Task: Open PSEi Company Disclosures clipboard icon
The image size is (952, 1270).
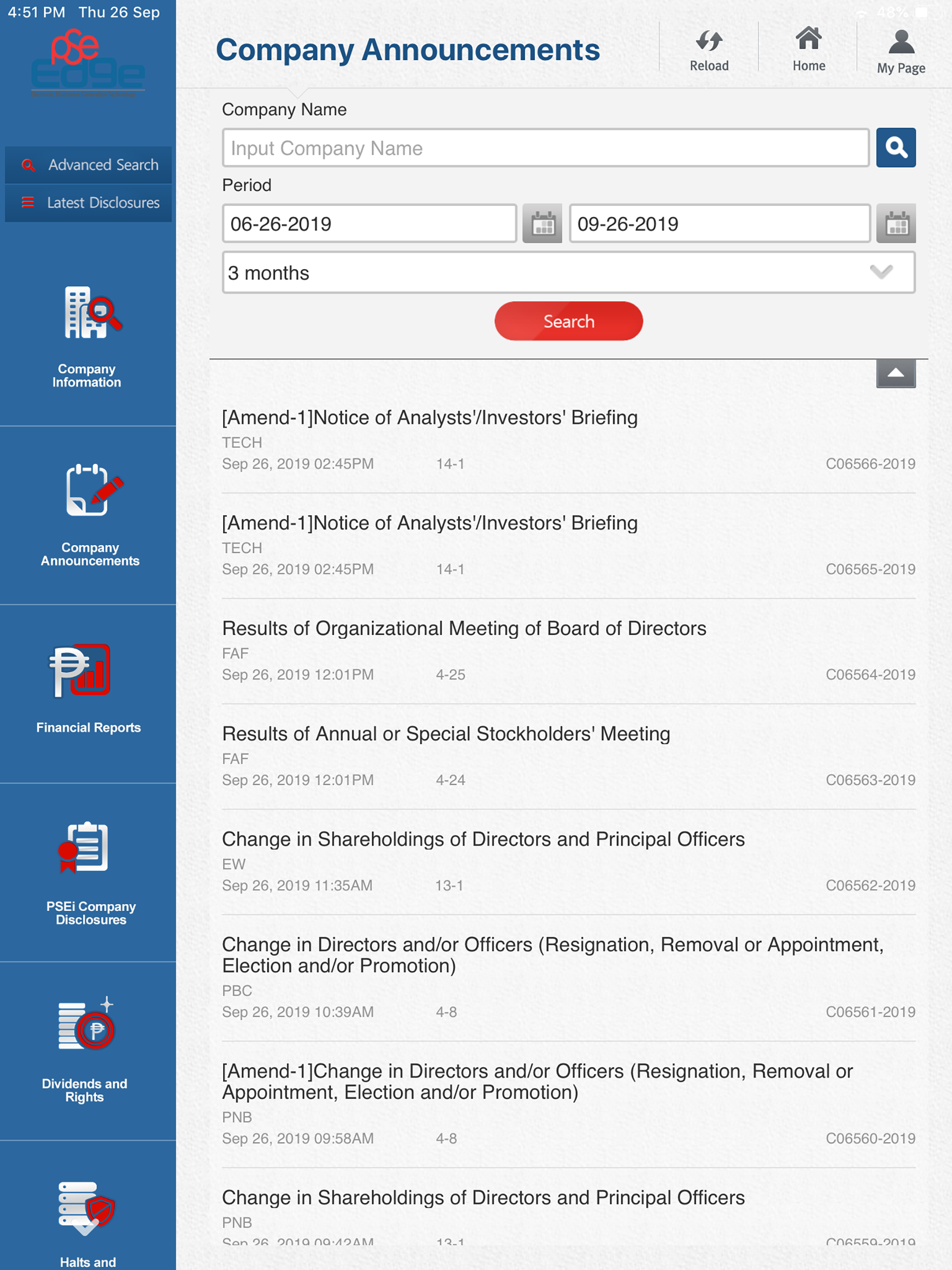Action: coord(83,847)
